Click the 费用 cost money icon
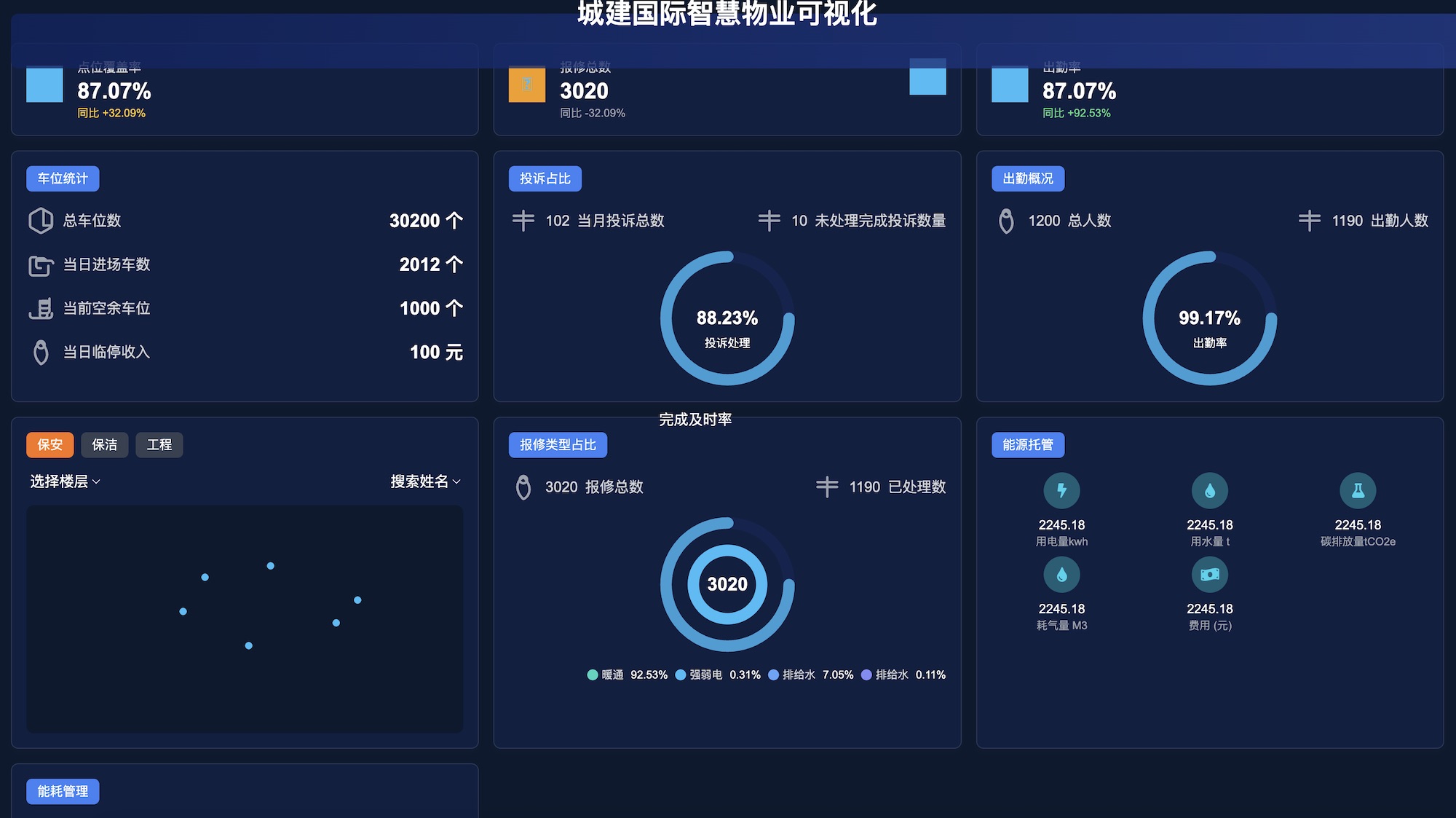 point(1209,575)
